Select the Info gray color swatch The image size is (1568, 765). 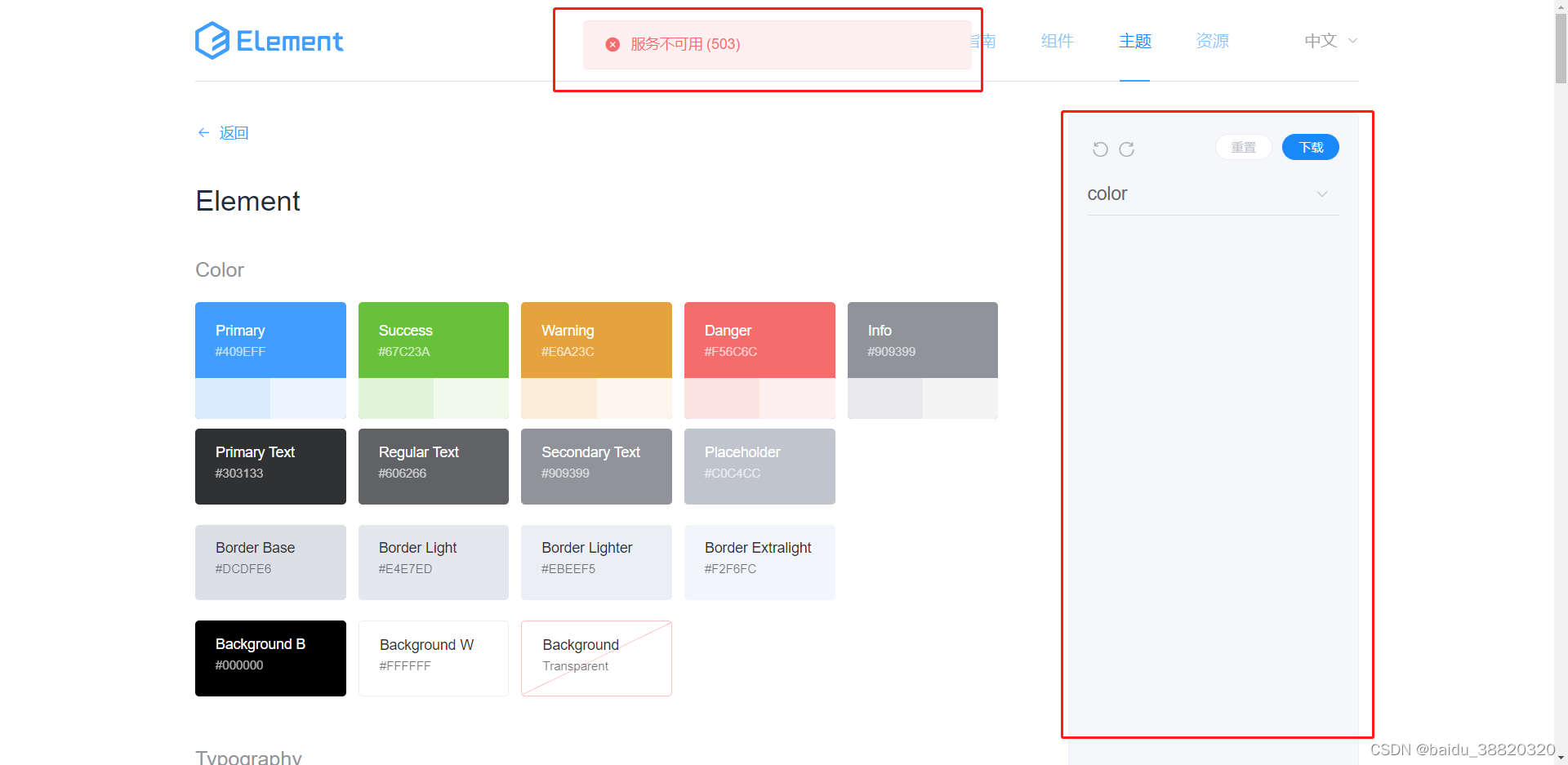[x=922, y=340]
